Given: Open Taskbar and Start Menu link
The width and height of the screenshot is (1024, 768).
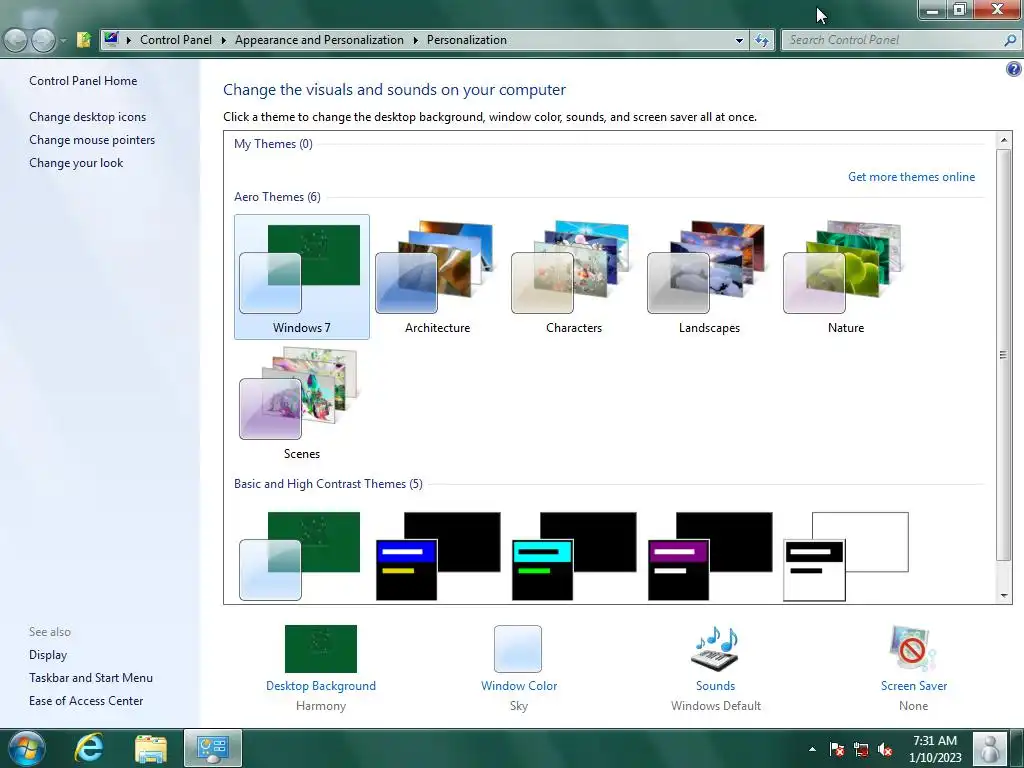Looking at the screenshot, I should (x=91, y=678).
